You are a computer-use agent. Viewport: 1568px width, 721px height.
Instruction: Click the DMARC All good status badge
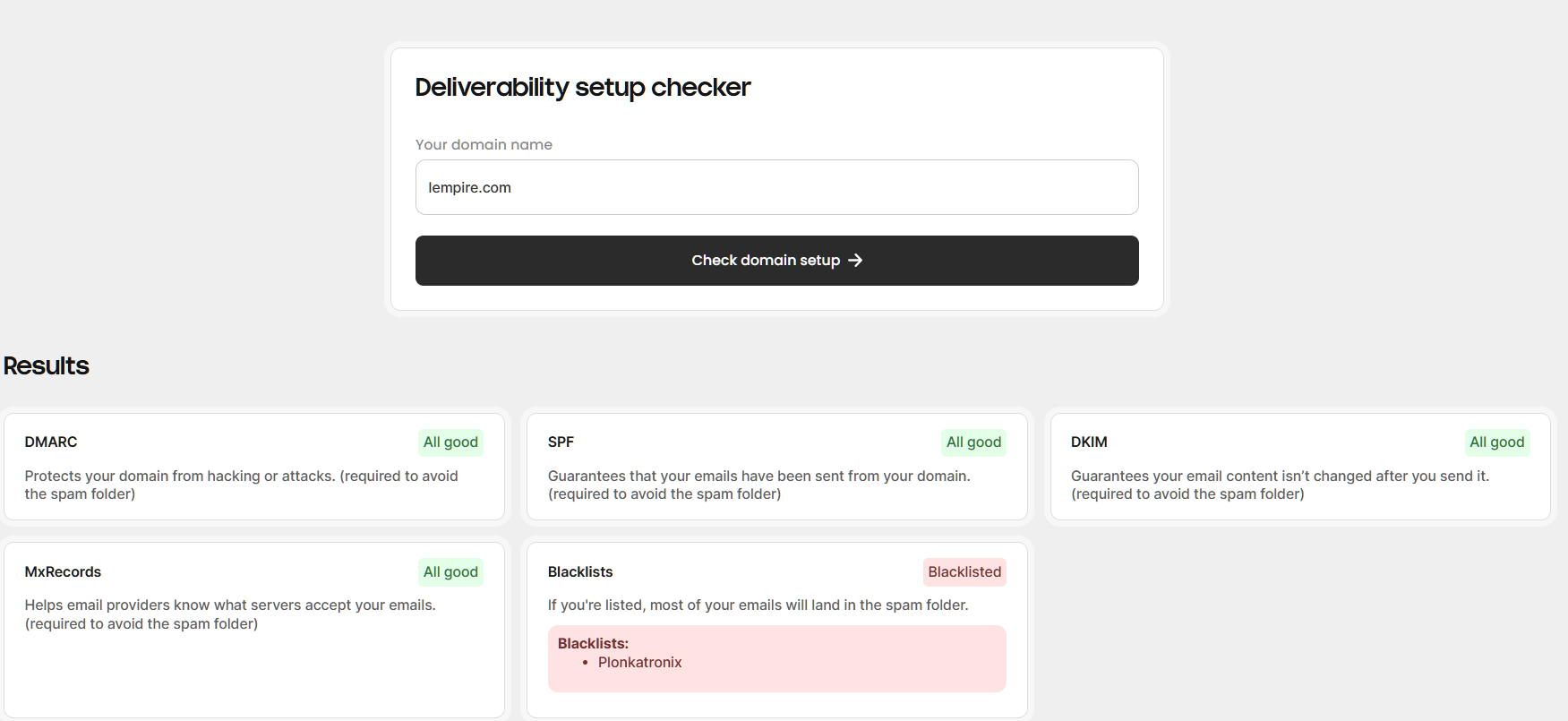click(450, 442)
